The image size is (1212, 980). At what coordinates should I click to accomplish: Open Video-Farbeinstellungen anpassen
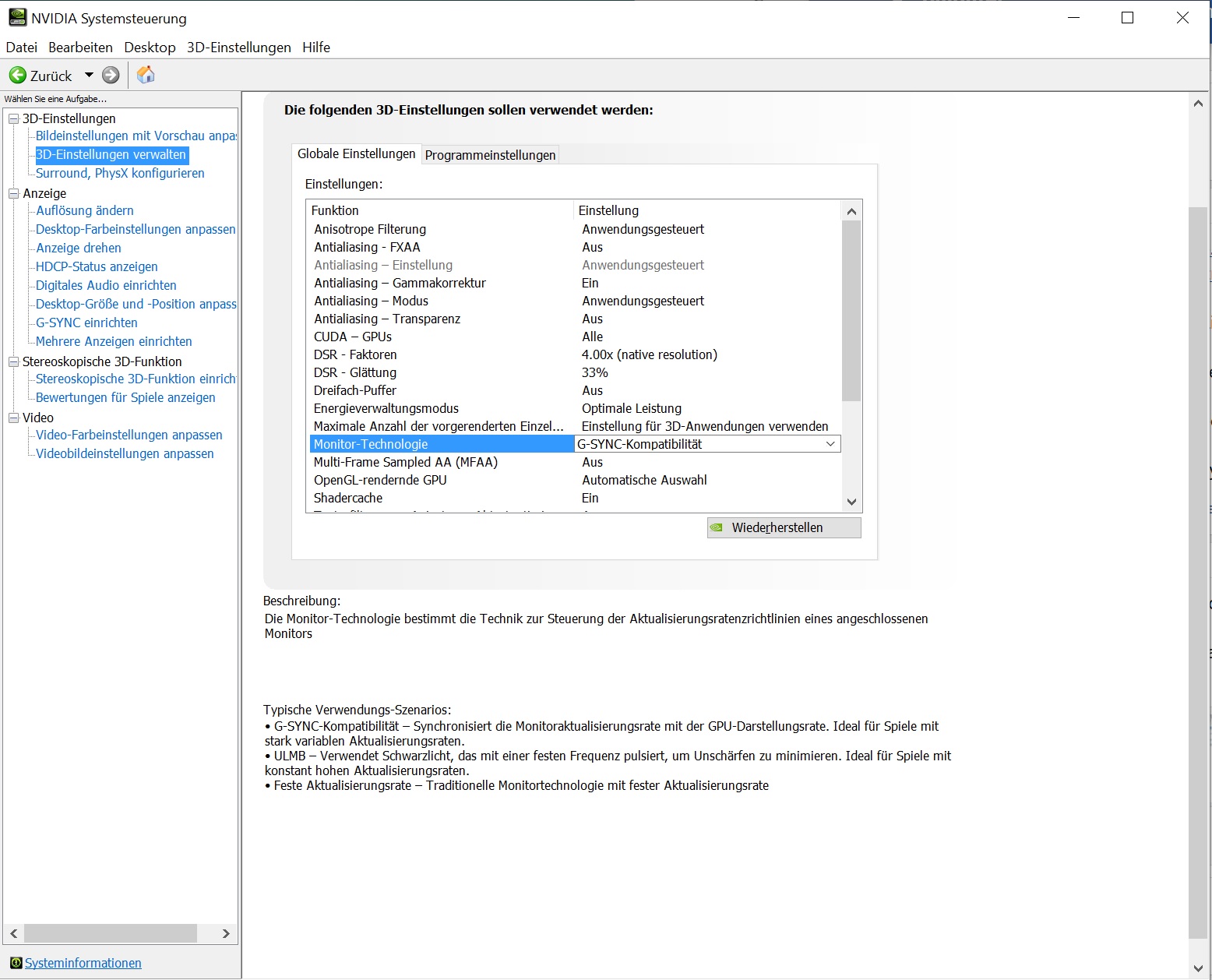pos(129,435)
